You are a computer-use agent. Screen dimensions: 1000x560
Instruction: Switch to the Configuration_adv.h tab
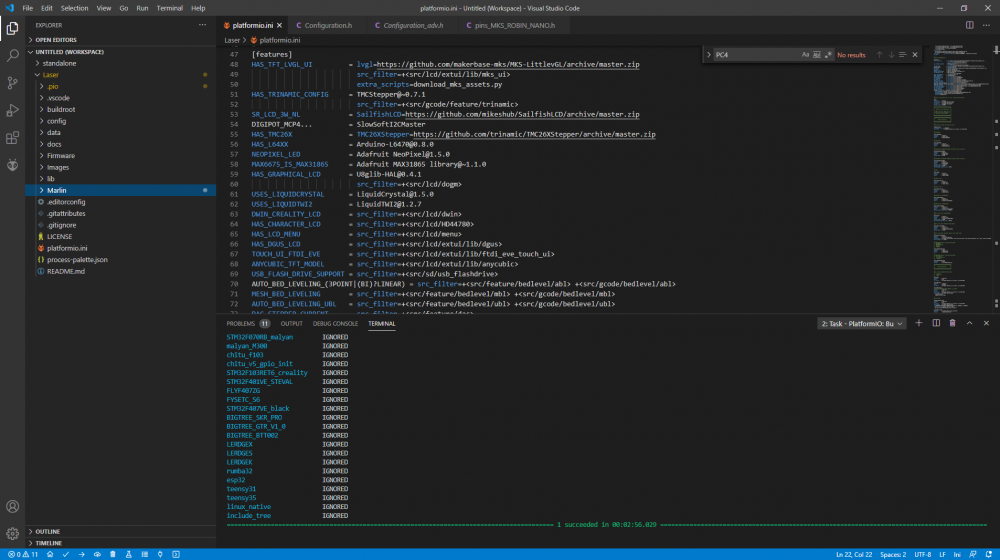click(415, 25)
